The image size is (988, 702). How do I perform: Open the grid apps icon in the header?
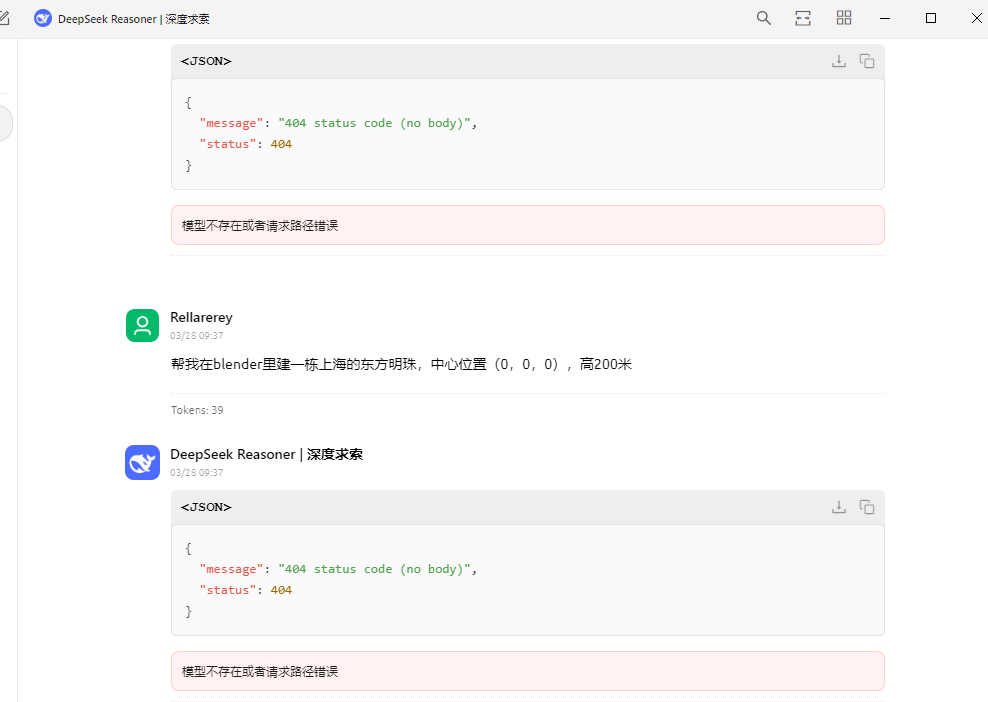tap(844, 18)
